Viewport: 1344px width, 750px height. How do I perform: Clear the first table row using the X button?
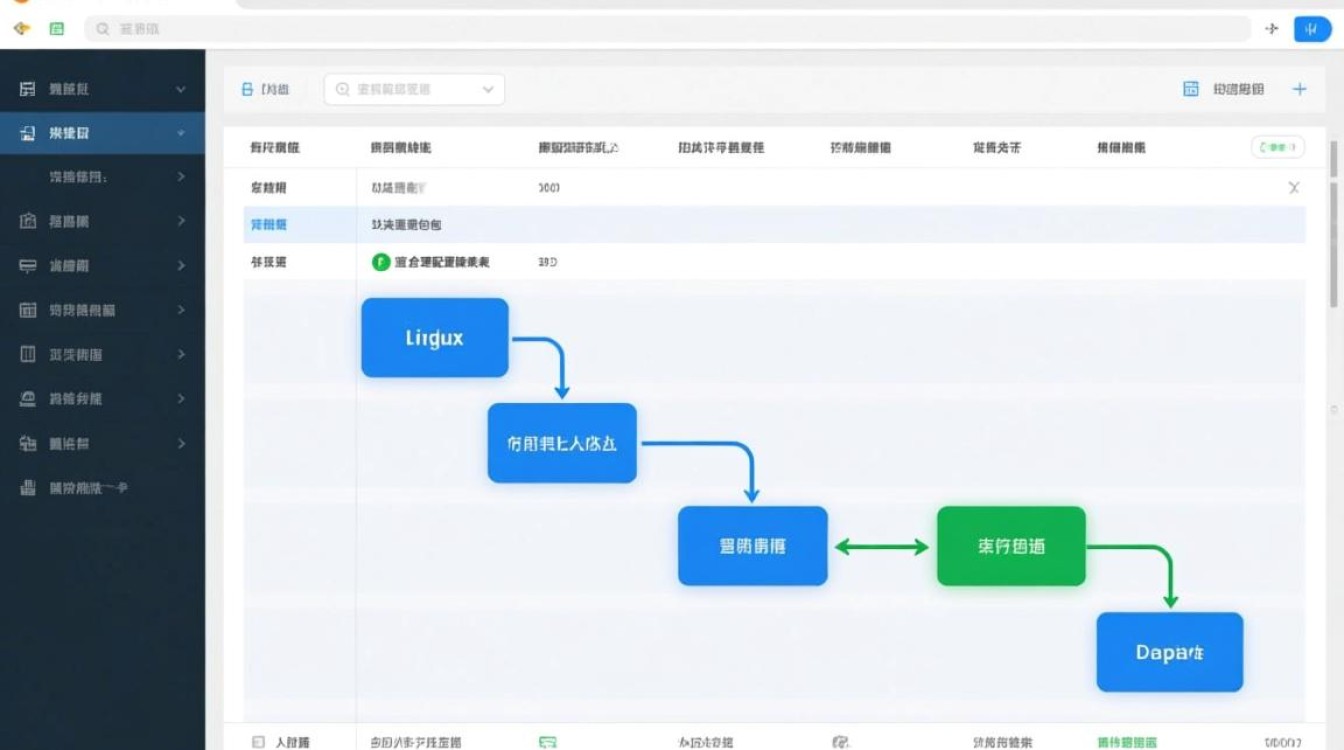1294,187
